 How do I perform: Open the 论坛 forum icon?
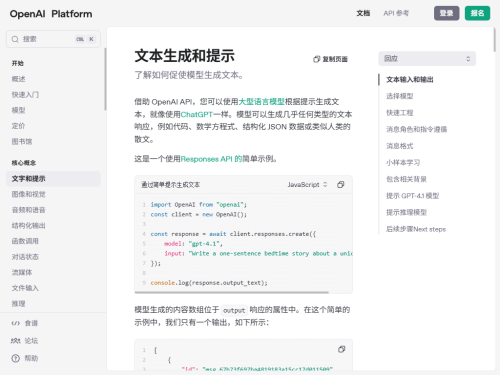(x=16, y=341)
